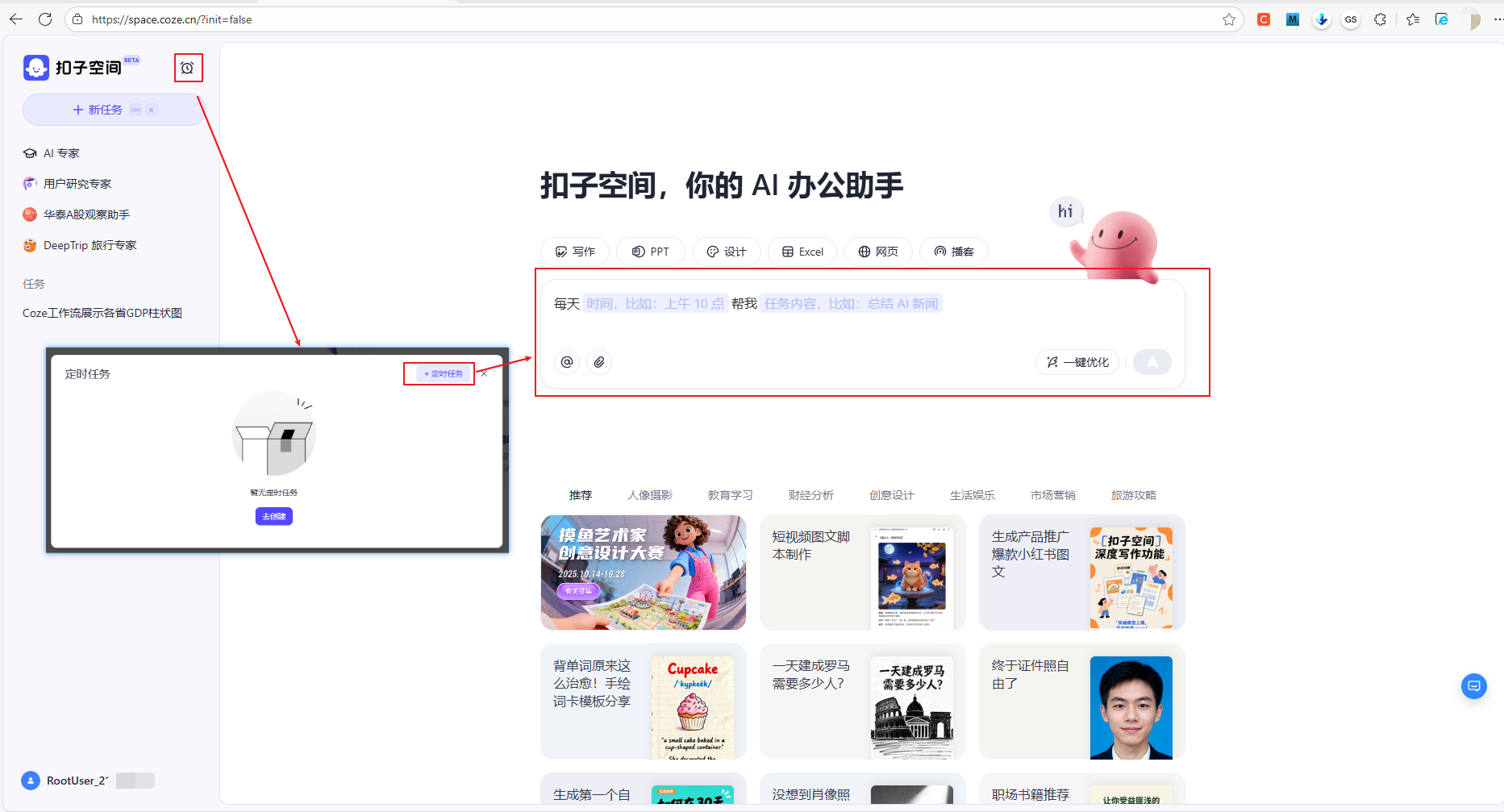Open the scheduled tasks clock icon

click(187, 68)
